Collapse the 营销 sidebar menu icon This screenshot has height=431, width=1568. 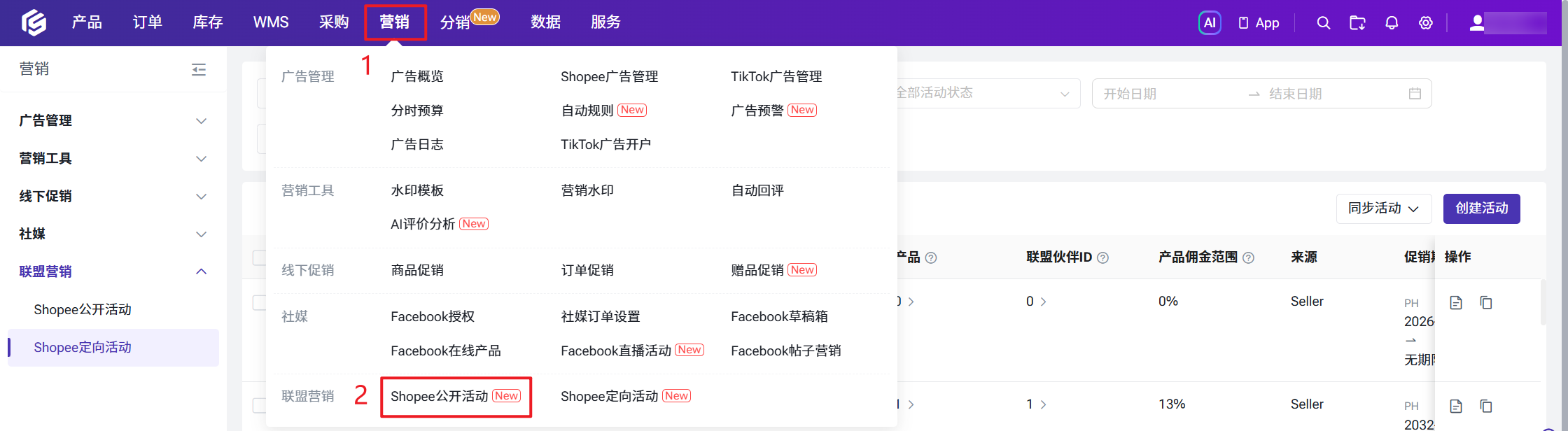(199, 69)
